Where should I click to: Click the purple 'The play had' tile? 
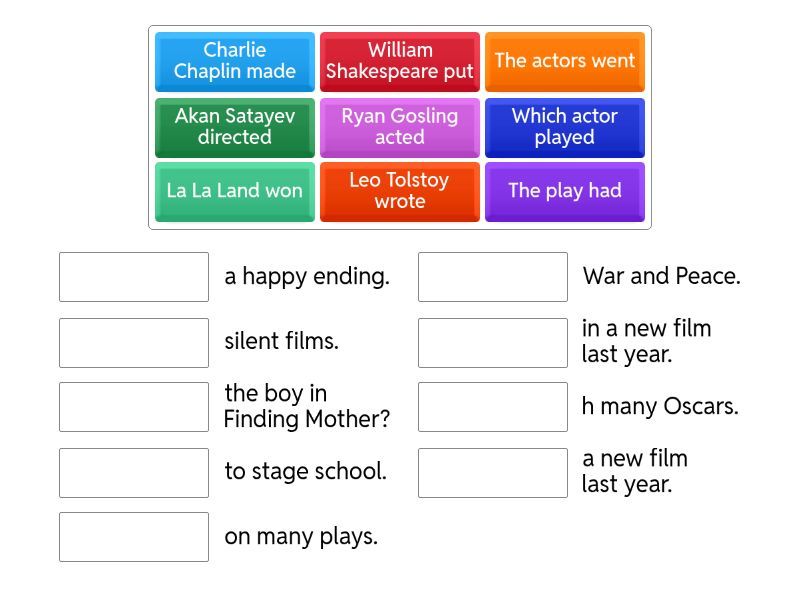pyautogui.click(x=565, y=191)
